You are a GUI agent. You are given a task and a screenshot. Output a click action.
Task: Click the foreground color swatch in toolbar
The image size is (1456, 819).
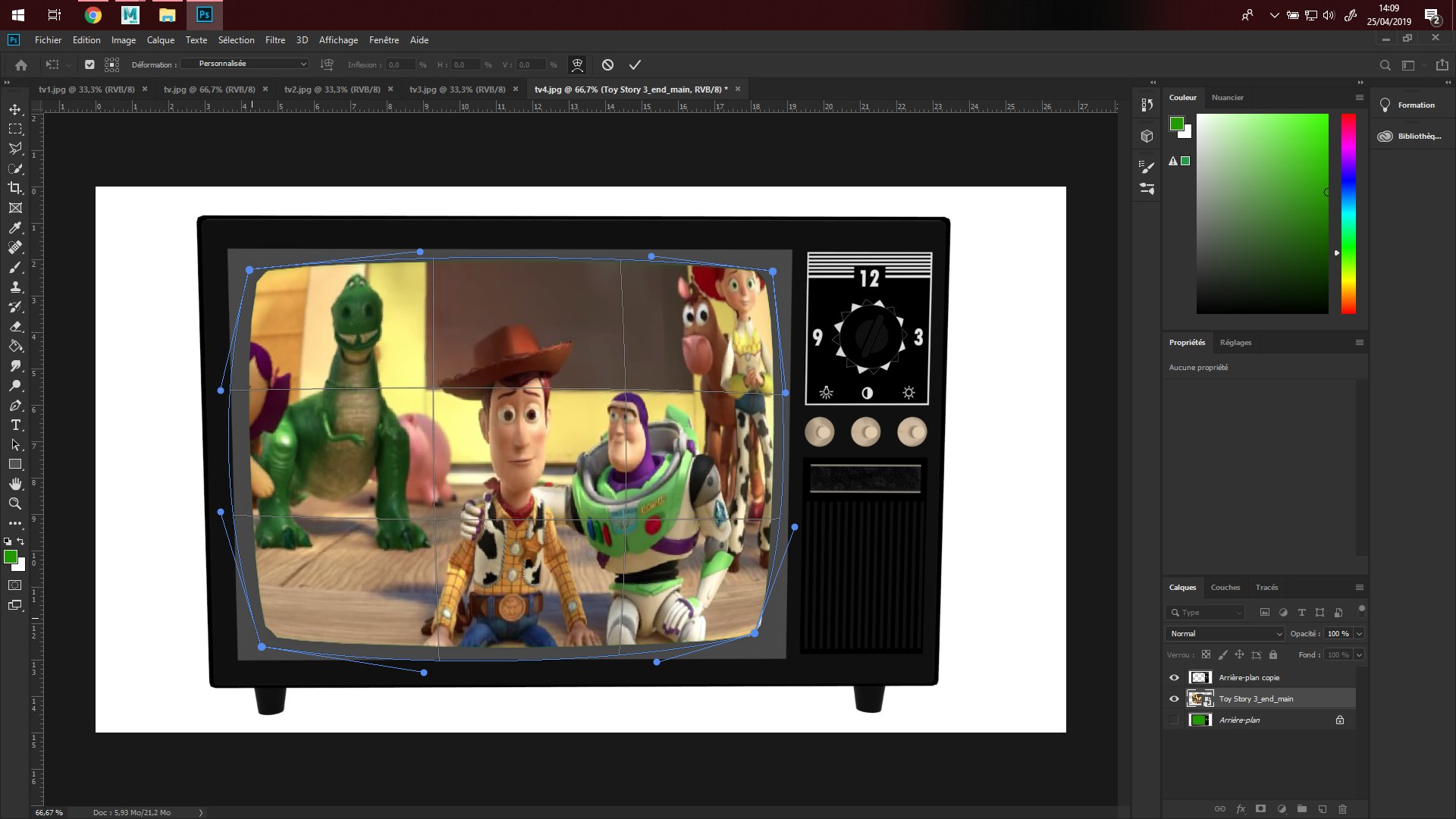[x=10, y=557]
